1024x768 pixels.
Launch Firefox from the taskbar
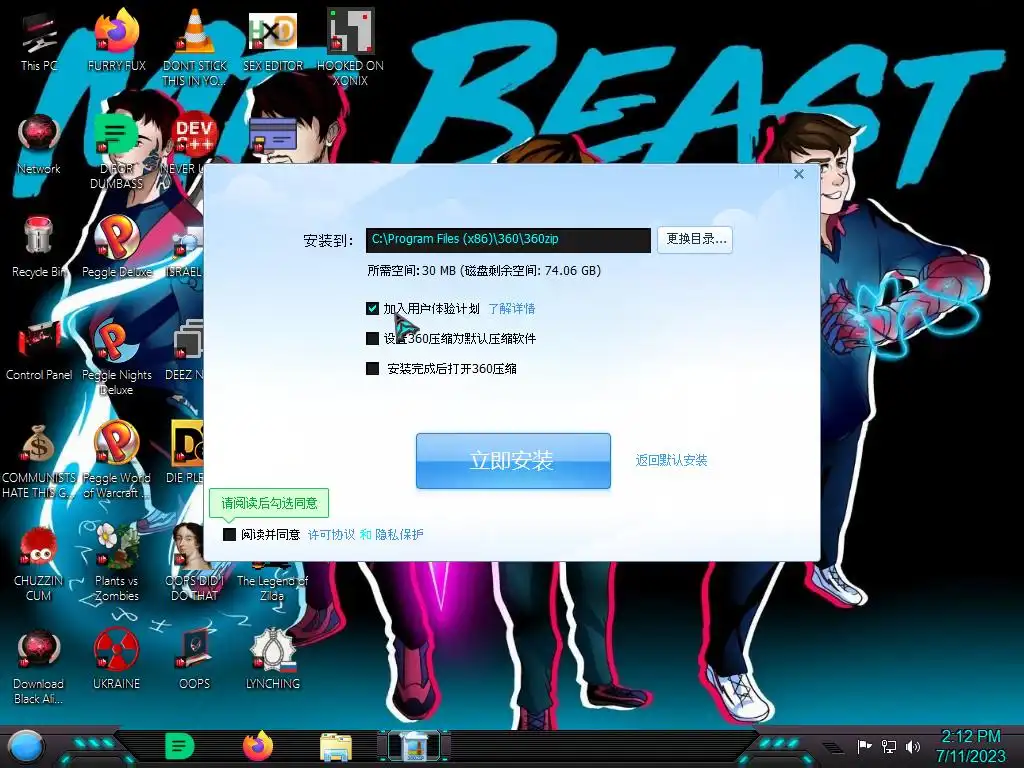[x=258, y=746]
